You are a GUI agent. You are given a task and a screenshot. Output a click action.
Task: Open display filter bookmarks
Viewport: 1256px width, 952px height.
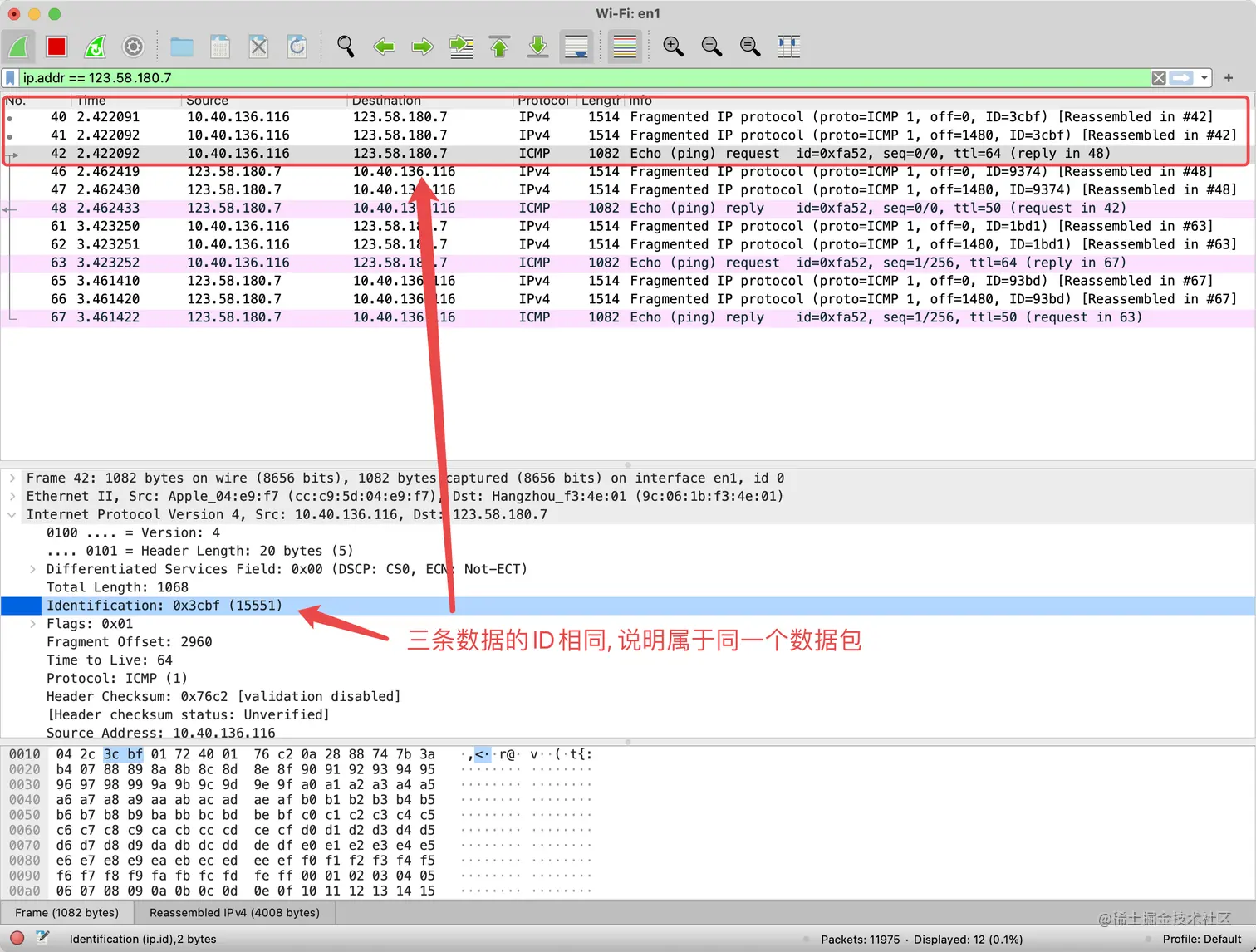[x=10, y=78]
